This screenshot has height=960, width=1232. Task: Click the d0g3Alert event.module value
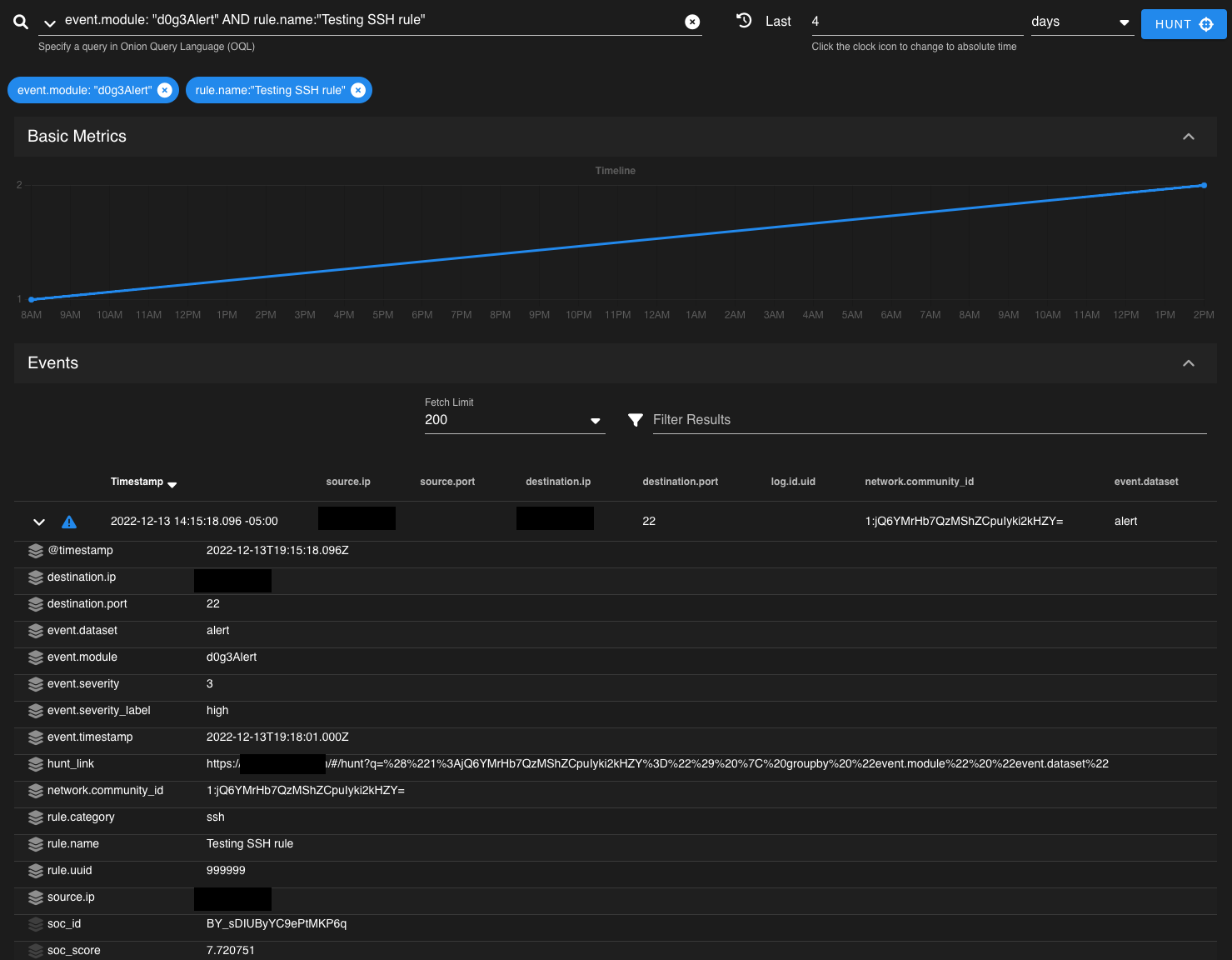click(x=232, y=657)
